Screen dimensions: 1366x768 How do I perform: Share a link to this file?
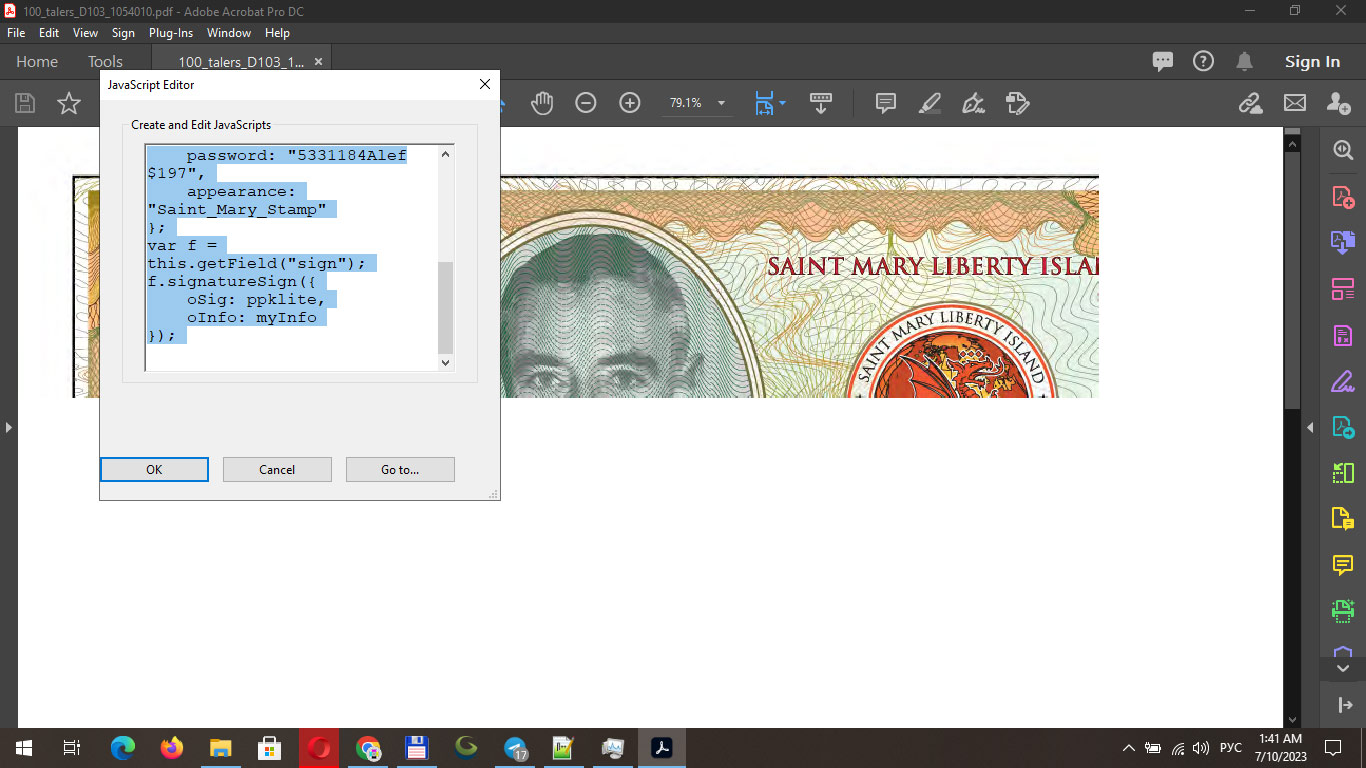click(1250, 103)
